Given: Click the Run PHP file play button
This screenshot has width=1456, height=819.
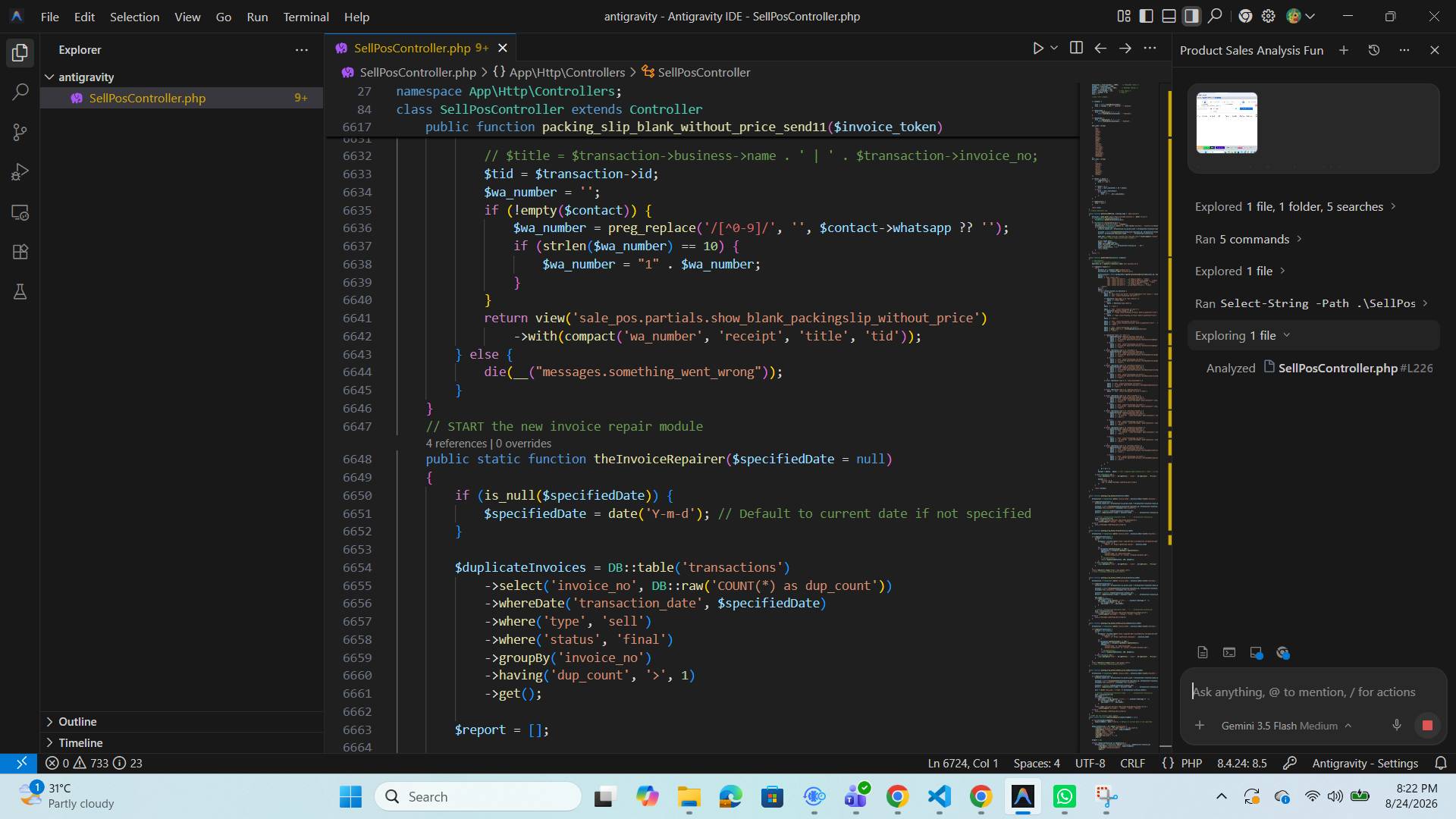Looking at the screenshot, I should (1038, 49).
